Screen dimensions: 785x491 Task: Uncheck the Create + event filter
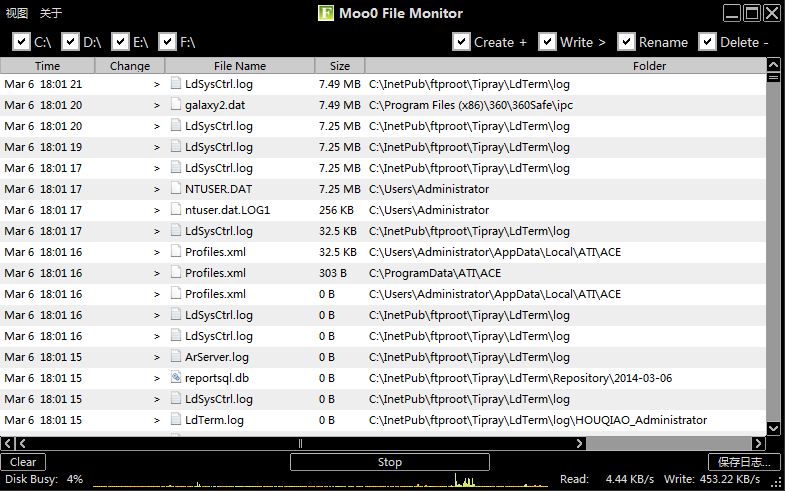pos(461,42)
